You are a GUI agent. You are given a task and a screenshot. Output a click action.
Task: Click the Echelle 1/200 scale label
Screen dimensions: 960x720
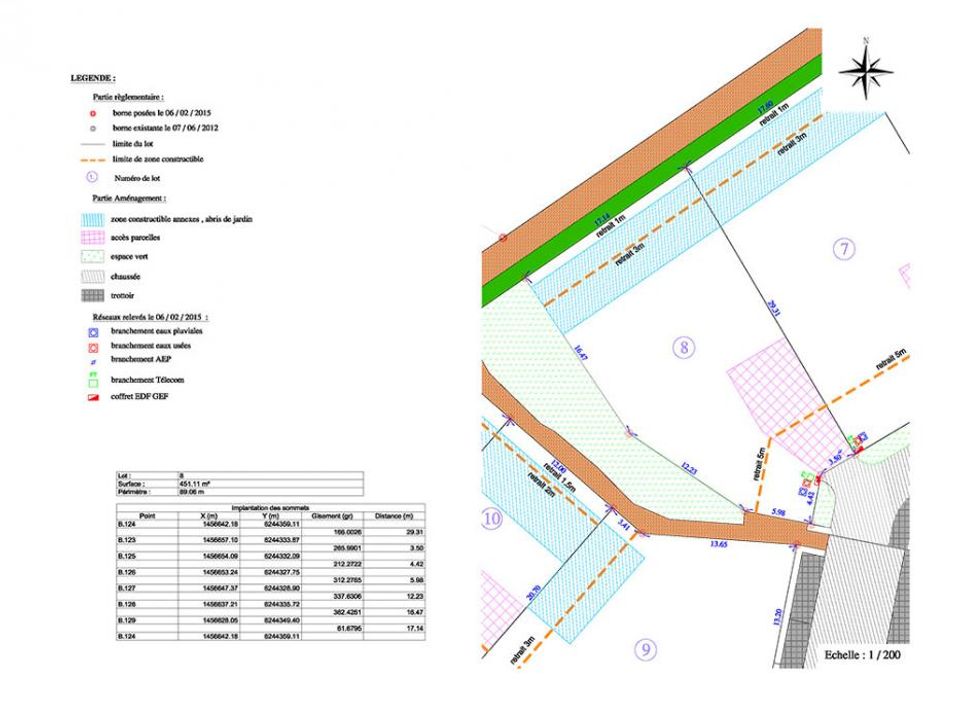point(862,655)
